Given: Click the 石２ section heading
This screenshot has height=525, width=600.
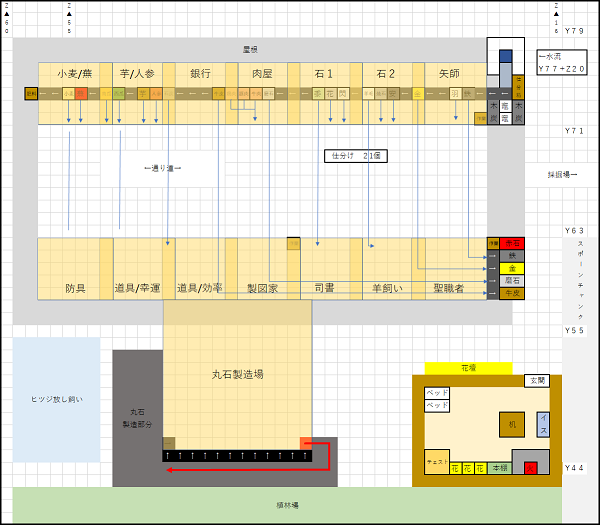Looking at the screenshot, I should [x=386, y=73].
